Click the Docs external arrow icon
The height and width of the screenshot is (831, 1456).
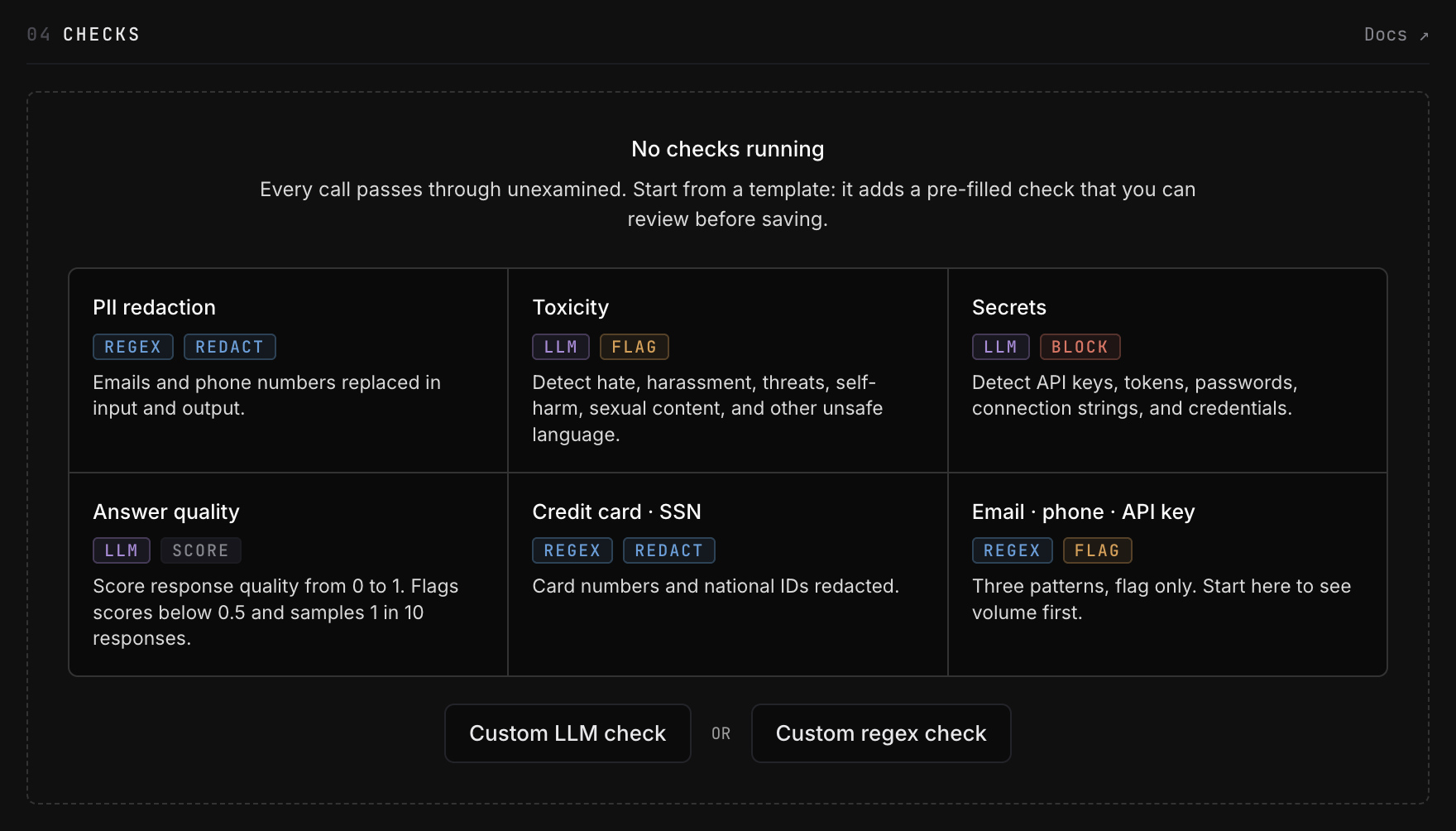tap(1424, 36)
